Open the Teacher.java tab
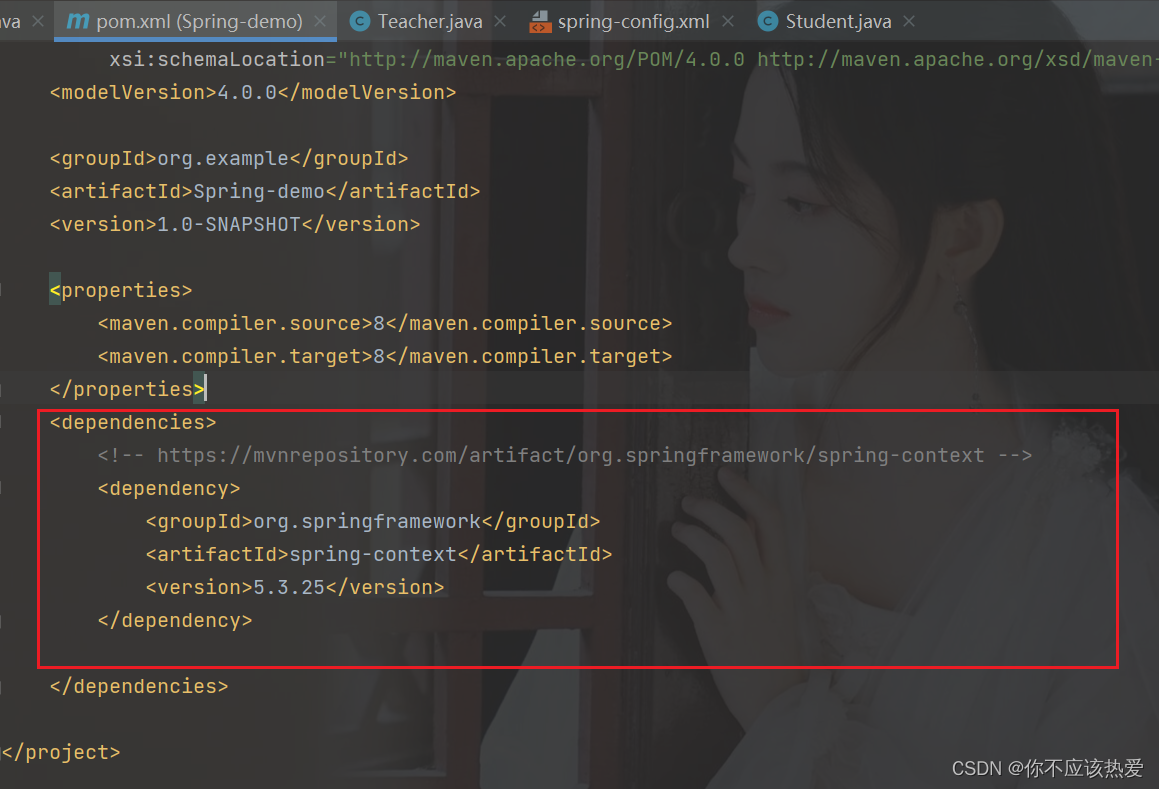This screenshot has height=789, width=1159. click(429, 21)
